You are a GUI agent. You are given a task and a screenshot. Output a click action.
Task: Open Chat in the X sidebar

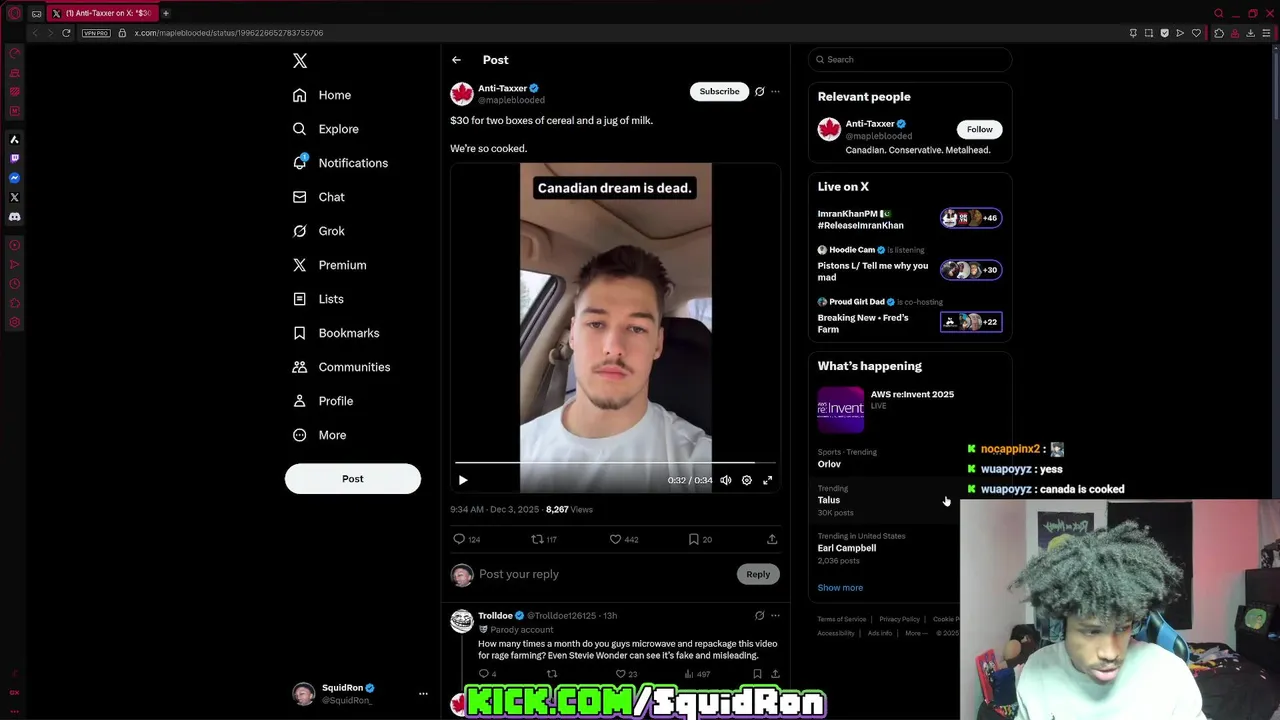coord(319,197)
